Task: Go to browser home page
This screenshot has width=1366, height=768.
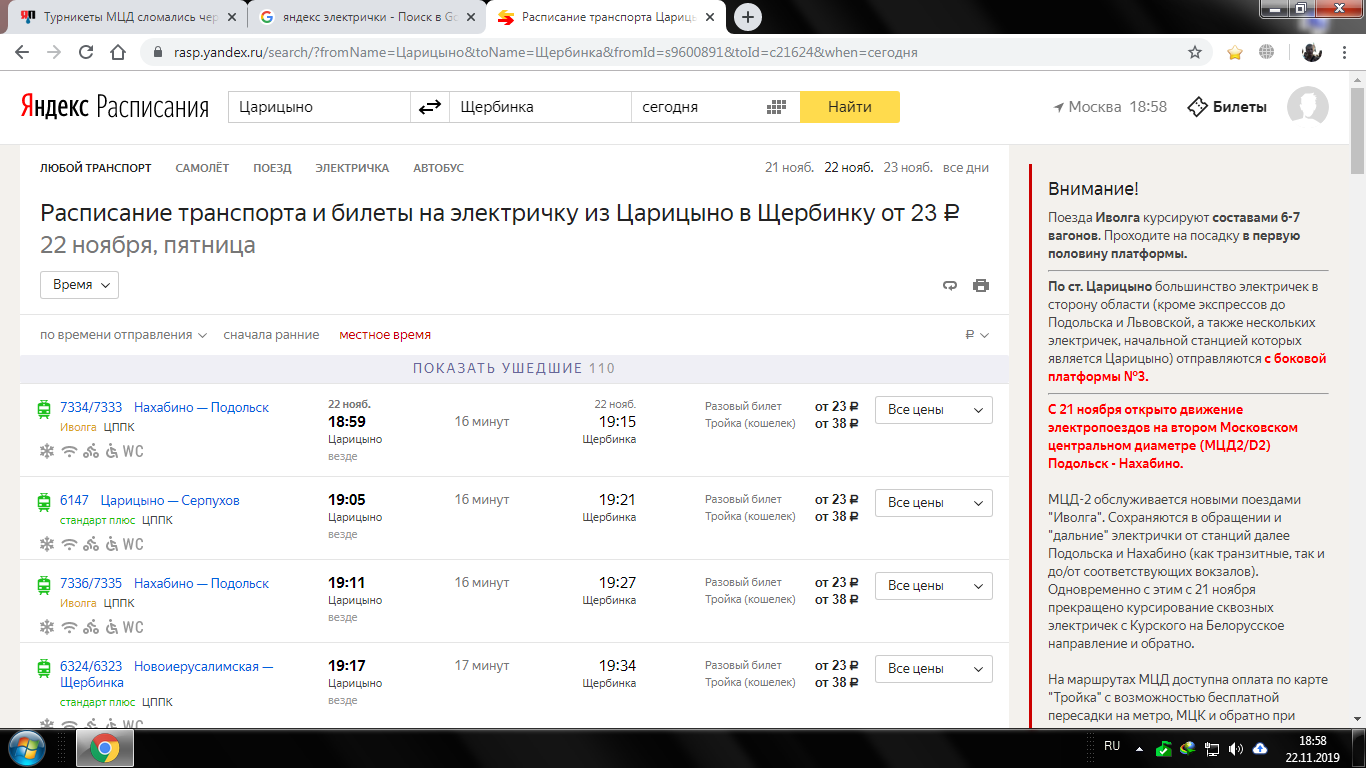Action: [118, 53]
